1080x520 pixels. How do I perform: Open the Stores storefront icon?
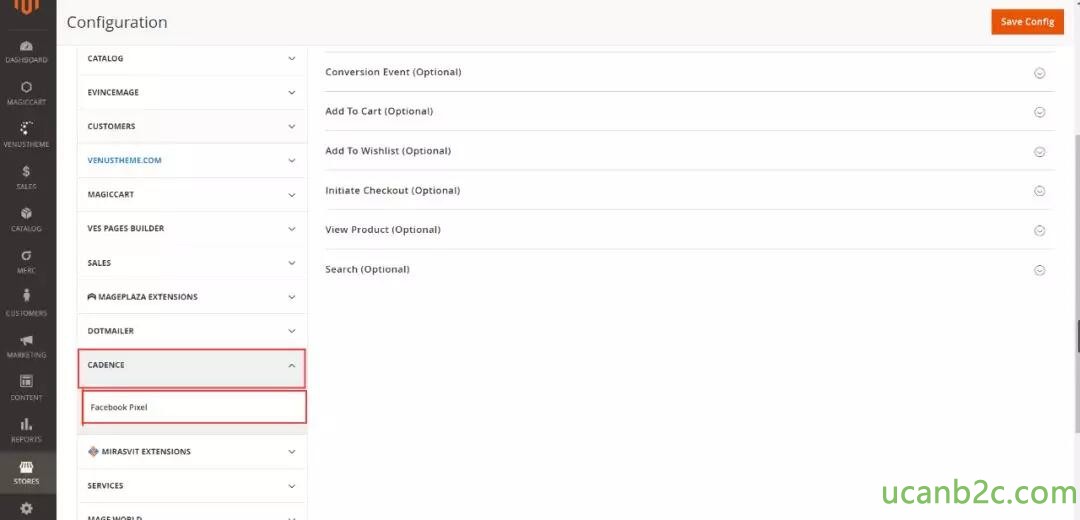(27, 468)
